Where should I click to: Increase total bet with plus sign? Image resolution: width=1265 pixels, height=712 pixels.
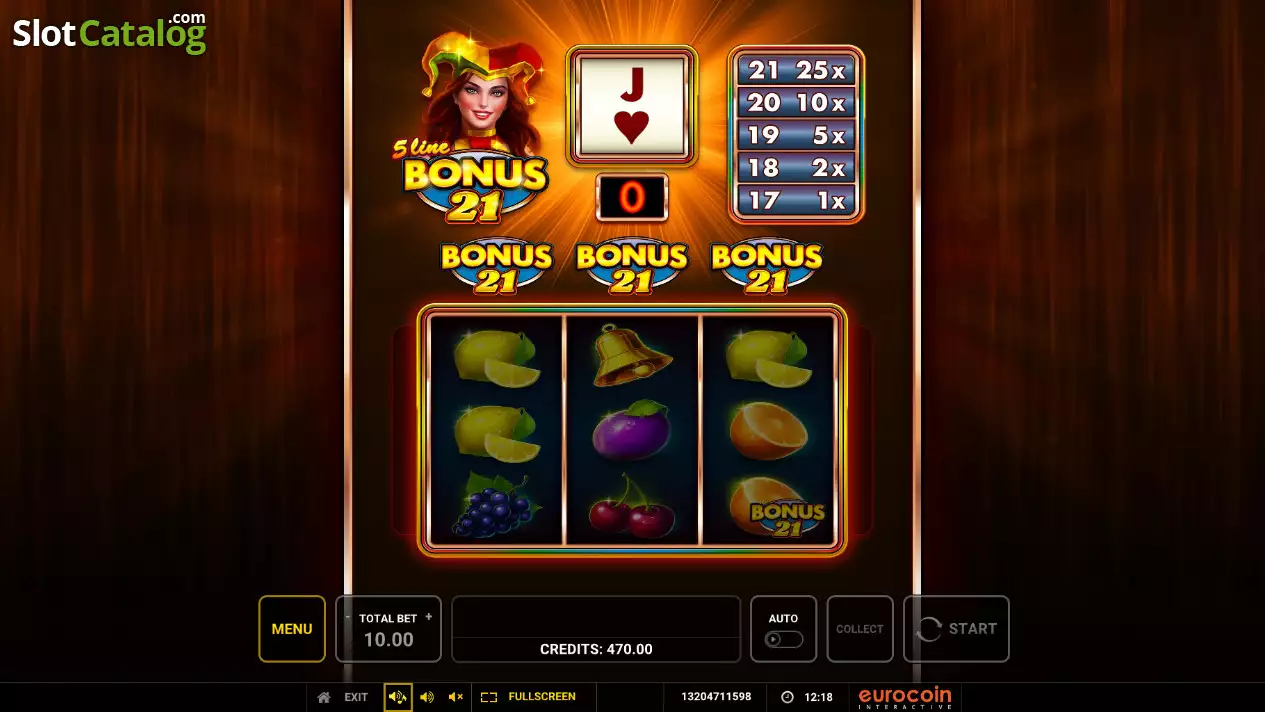429,617
